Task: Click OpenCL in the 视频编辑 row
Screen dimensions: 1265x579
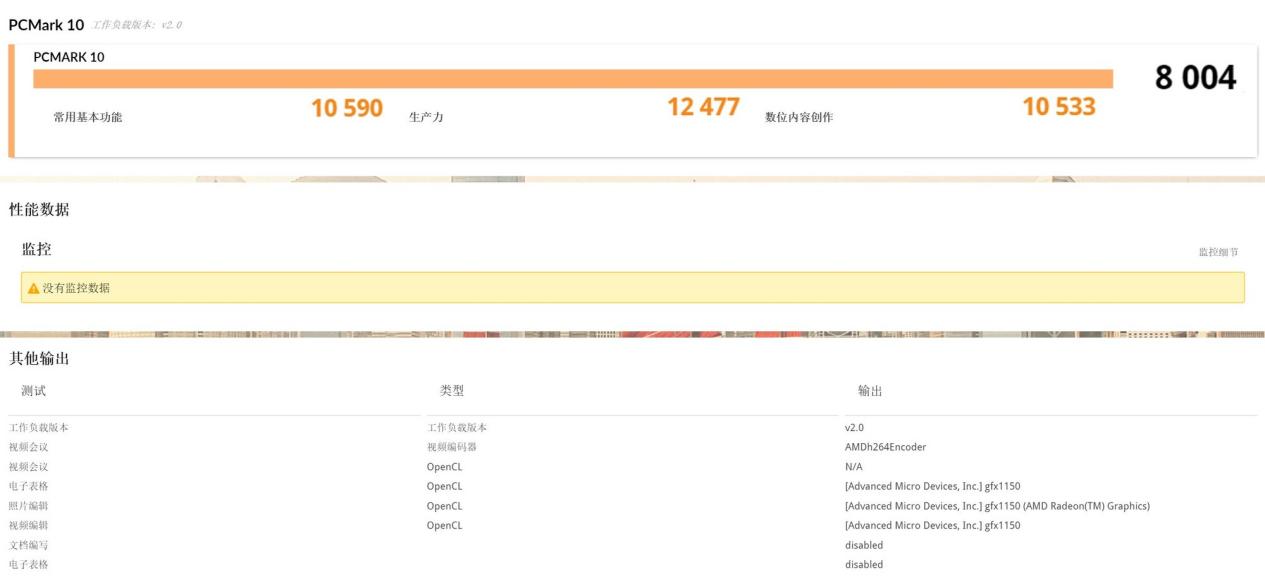Action: click(x=444, y=525)
